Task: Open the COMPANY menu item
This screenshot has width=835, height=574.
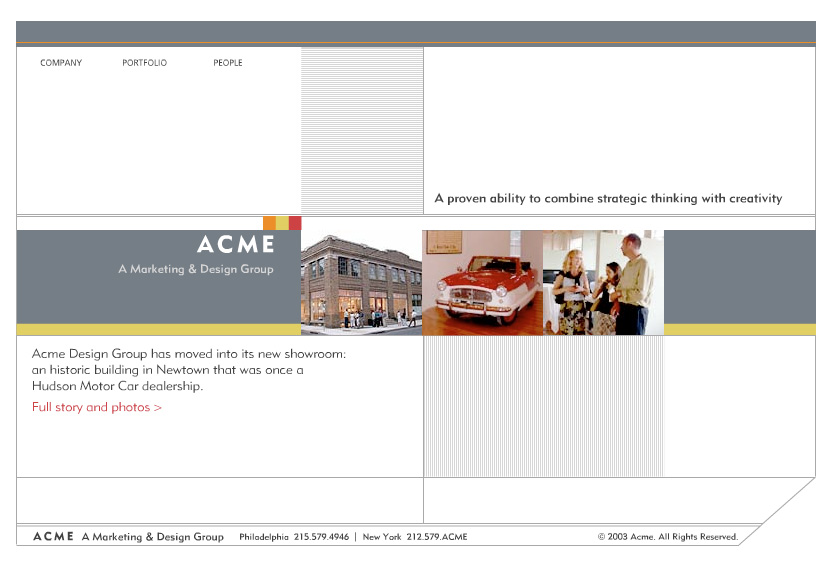Action: tap(61, 63)
